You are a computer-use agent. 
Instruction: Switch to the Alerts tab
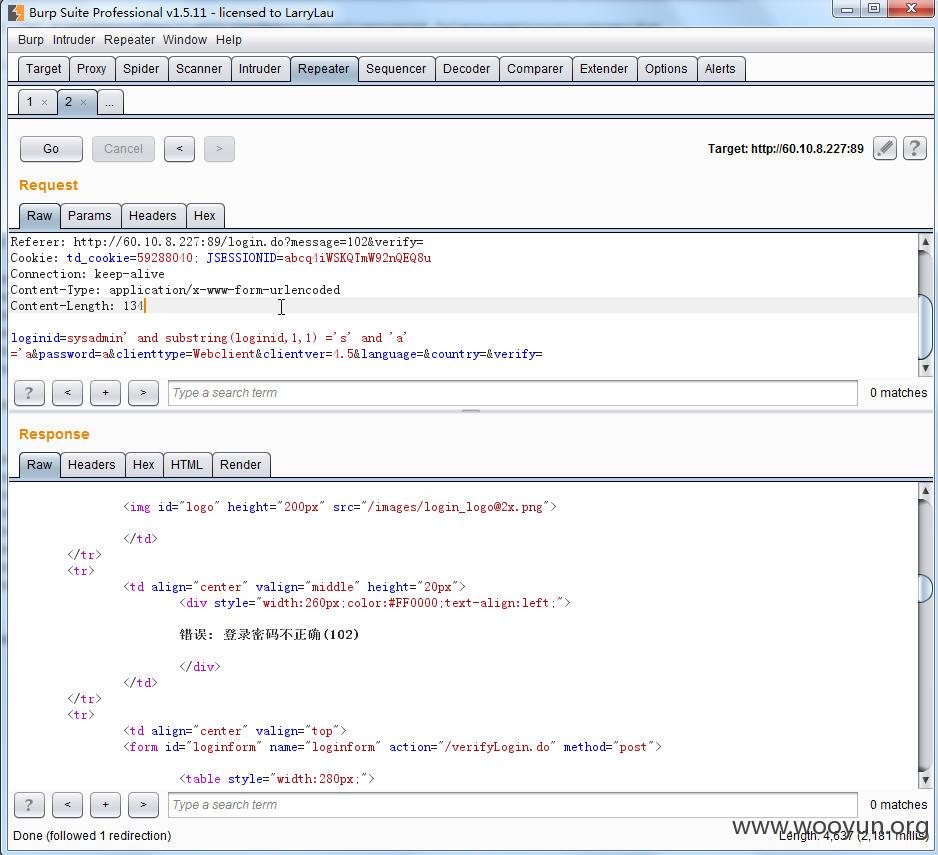pyautogui.click(x=720, y=69)
